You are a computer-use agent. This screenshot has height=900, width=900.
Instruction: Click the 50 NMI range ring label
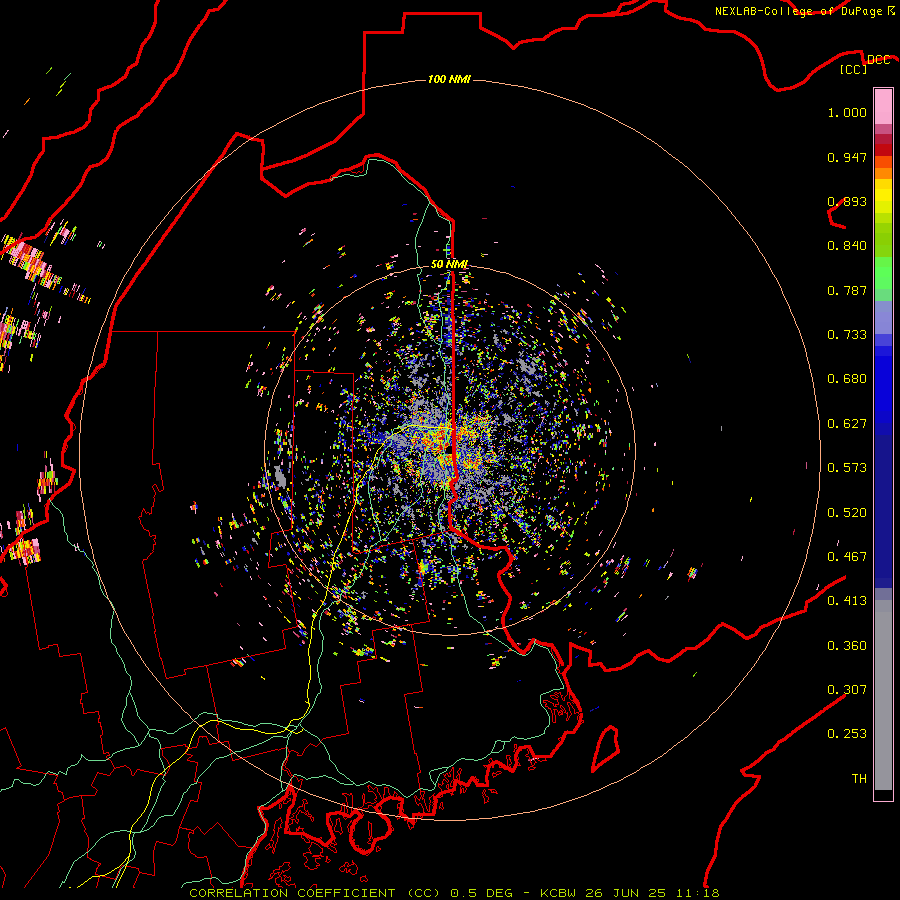449,264
